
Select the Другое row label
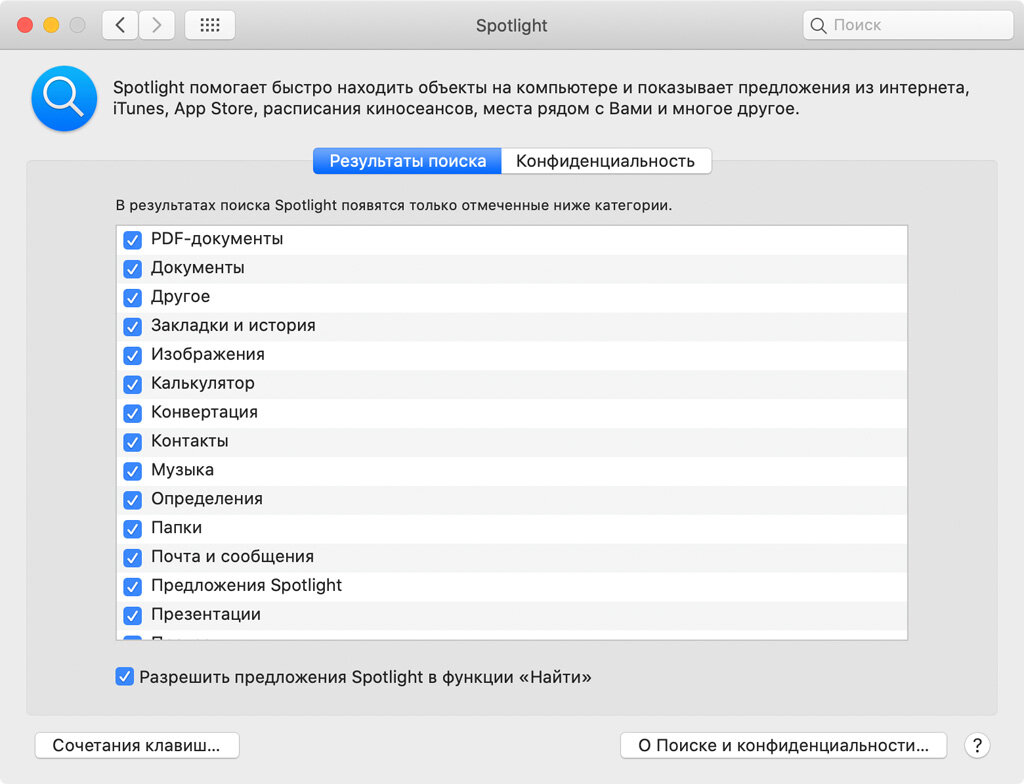pyautogui.click(x=180, y=297)
